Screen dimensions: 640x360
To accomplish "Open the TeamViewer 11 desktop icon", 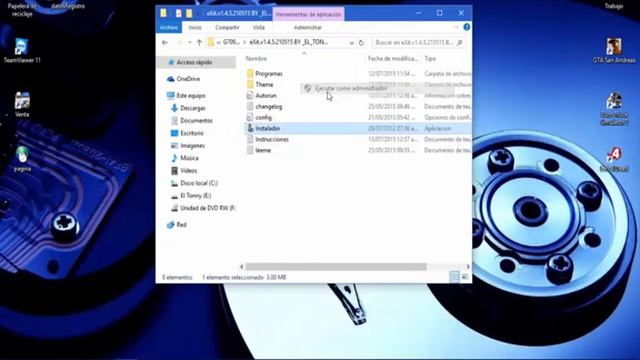I will (22, 51).
